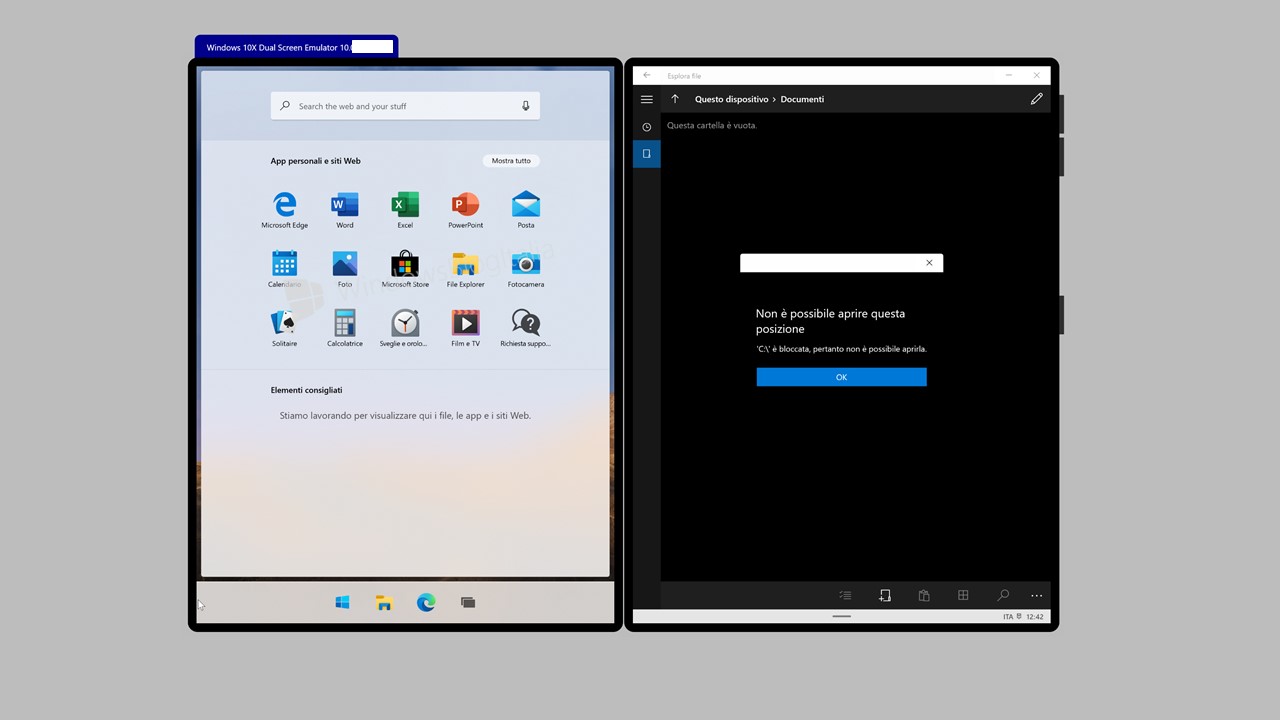The height and width of the screenshot is (720, 1280).
Task: Launch the Excel app
Action: point(405,211)
